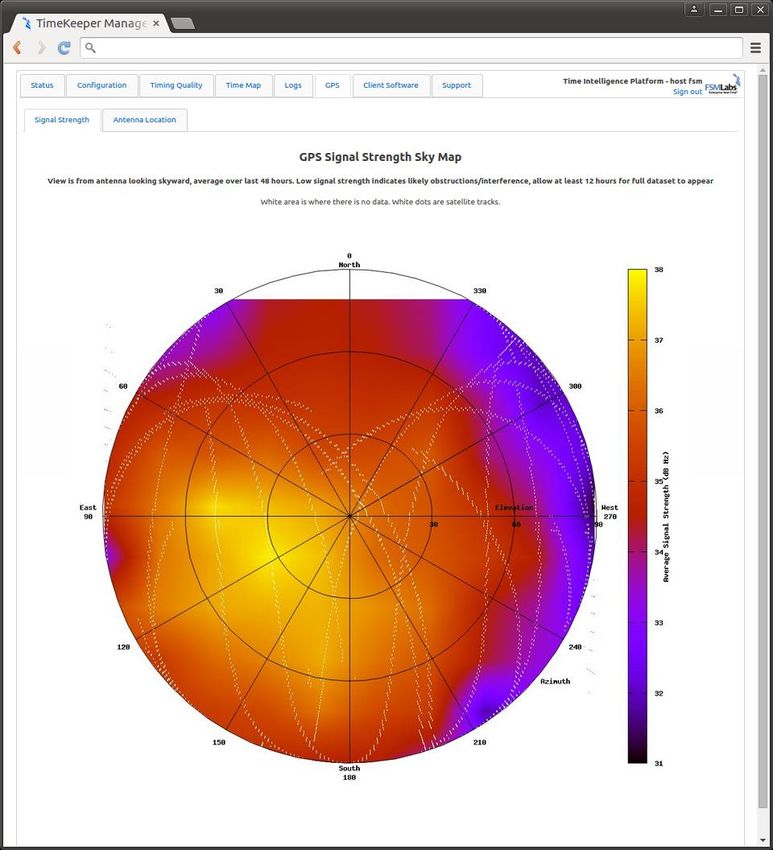Select the Signal Strength sub-tab
773x850 pixels.
pyautogui.click(x=62, y=120)
